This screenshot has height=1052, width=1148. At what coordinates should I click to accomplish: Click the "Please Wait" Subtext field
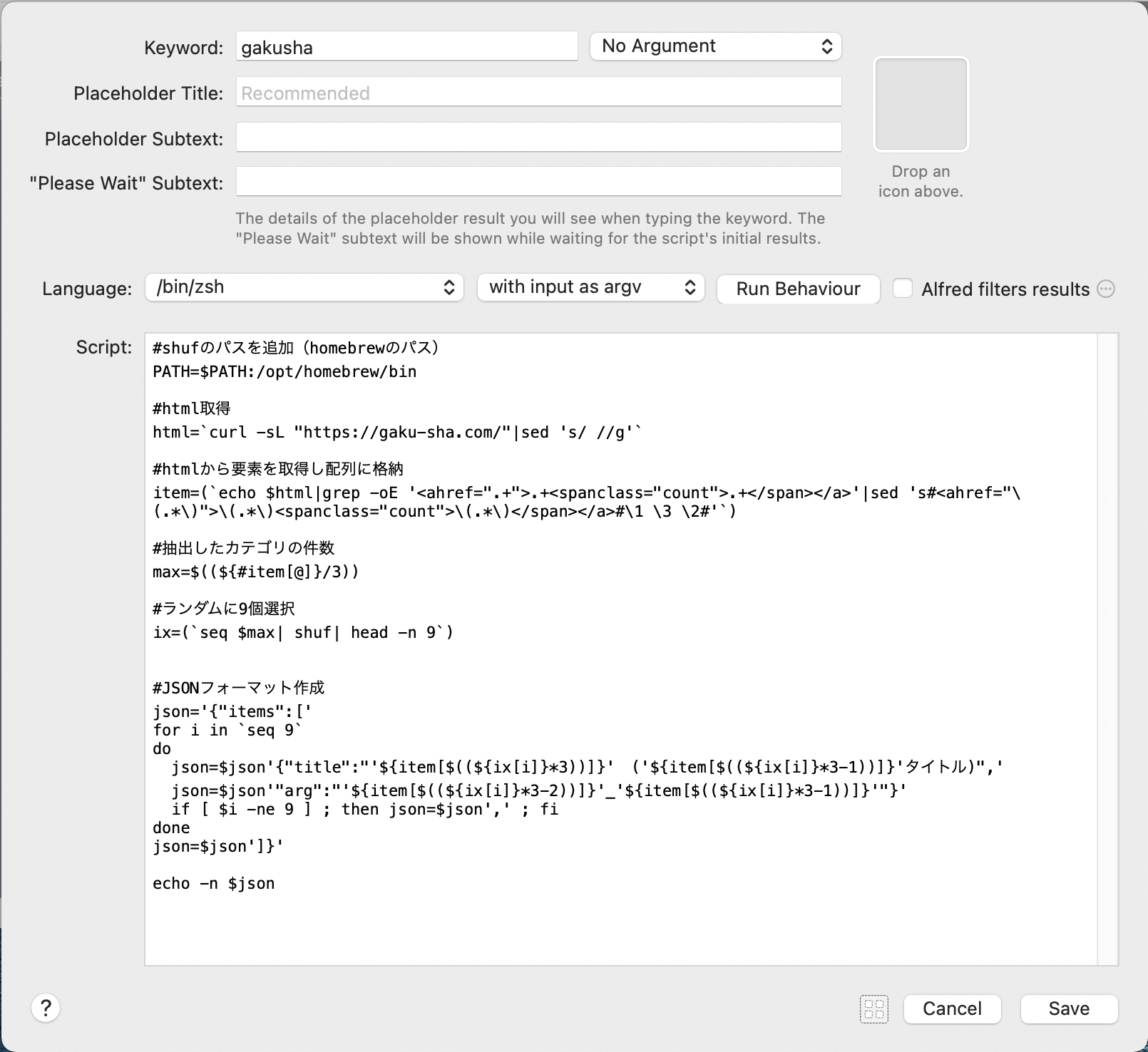point(538,182)
